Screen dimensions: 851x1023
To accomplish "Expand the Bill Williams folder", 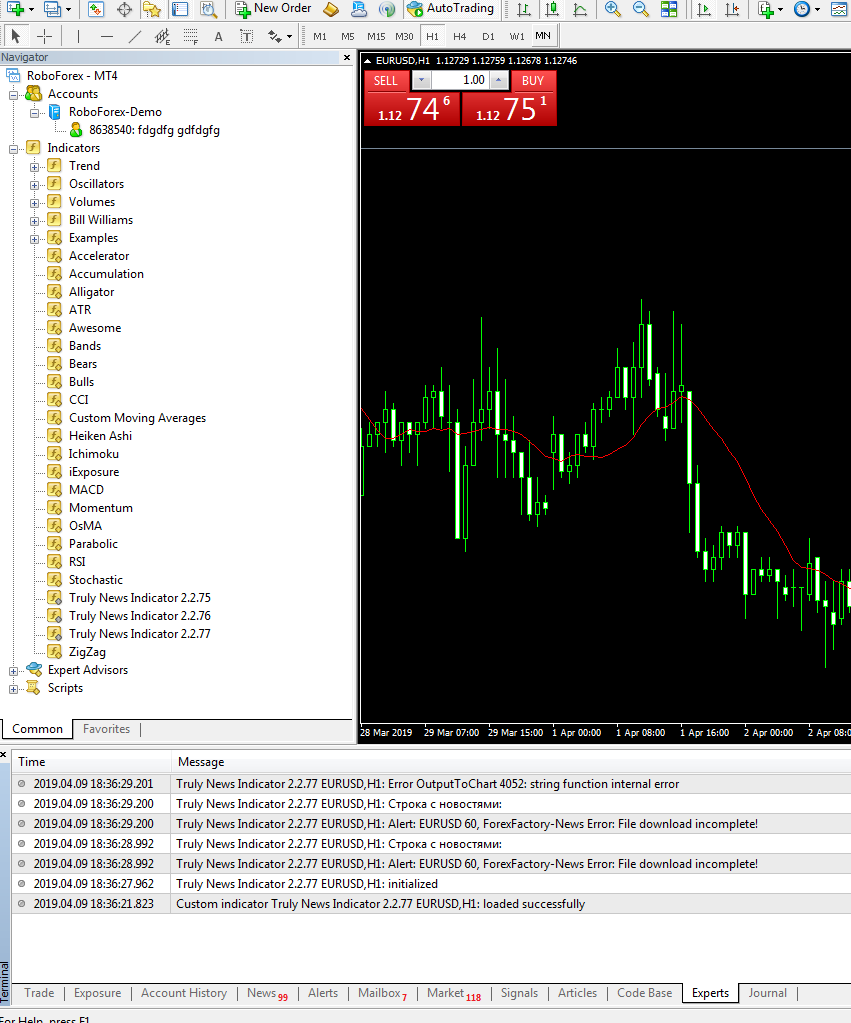I will coord(35,221).
